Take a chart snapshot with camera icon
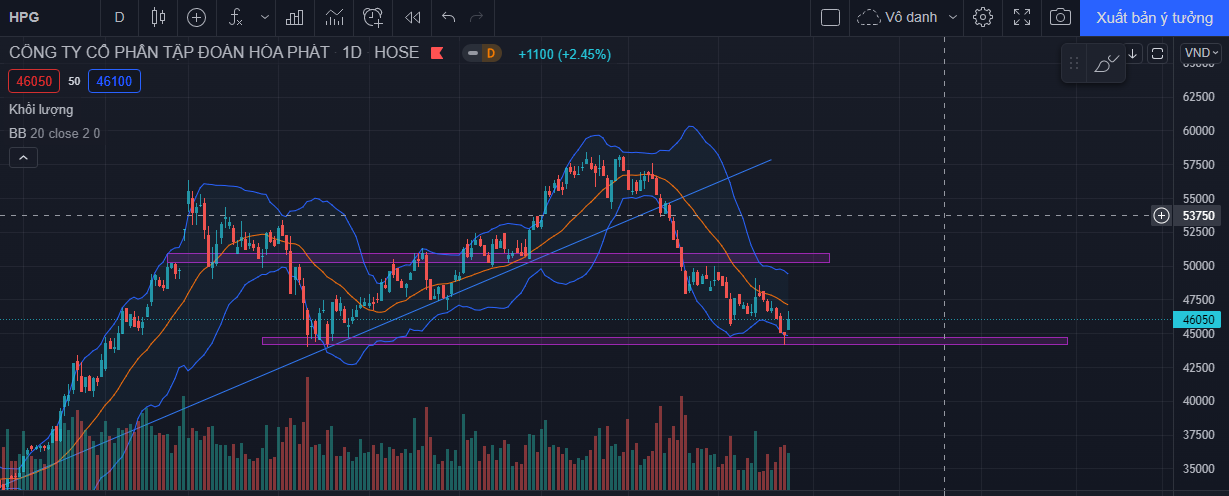The image size is (1229, 496). [1061, 17]
